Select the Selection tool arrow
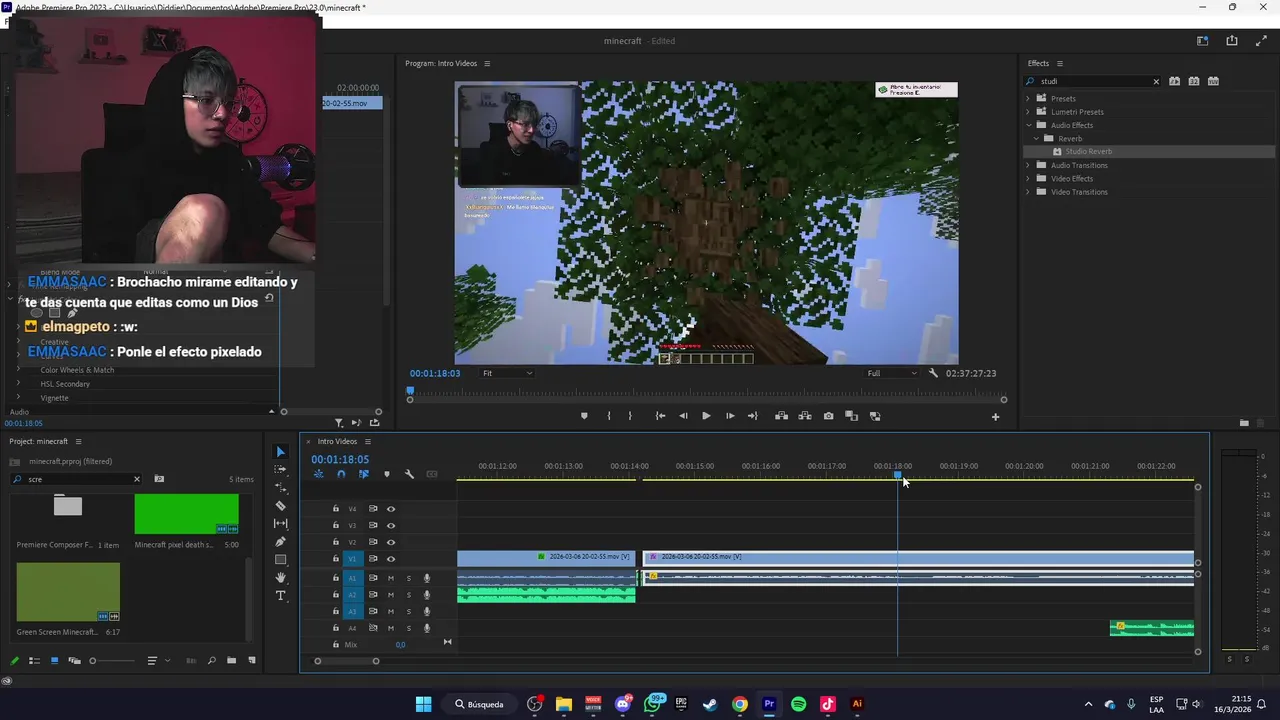The width and height of the screenshot is (1280, 720). (280, 452)
